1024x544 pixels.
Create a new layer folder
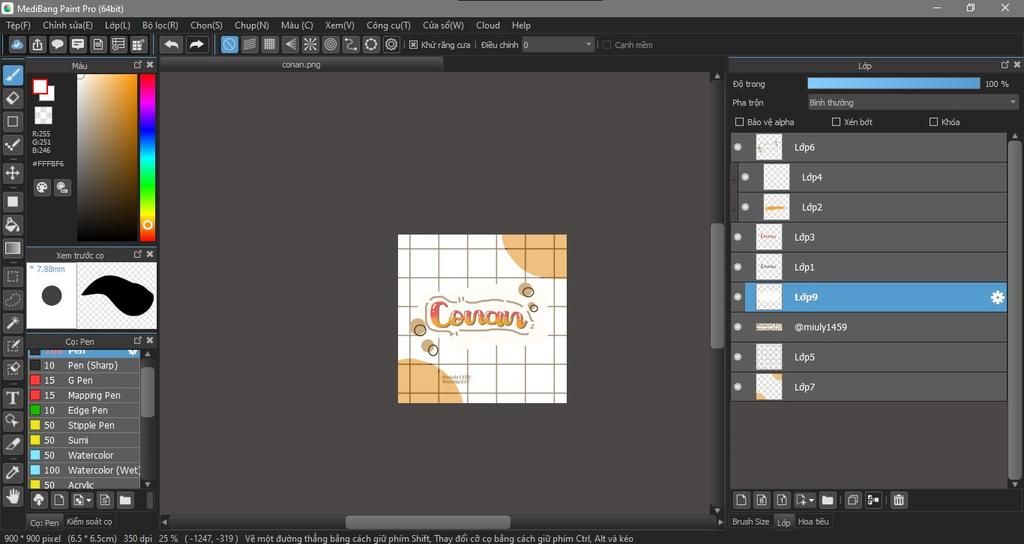pos(827,500)
